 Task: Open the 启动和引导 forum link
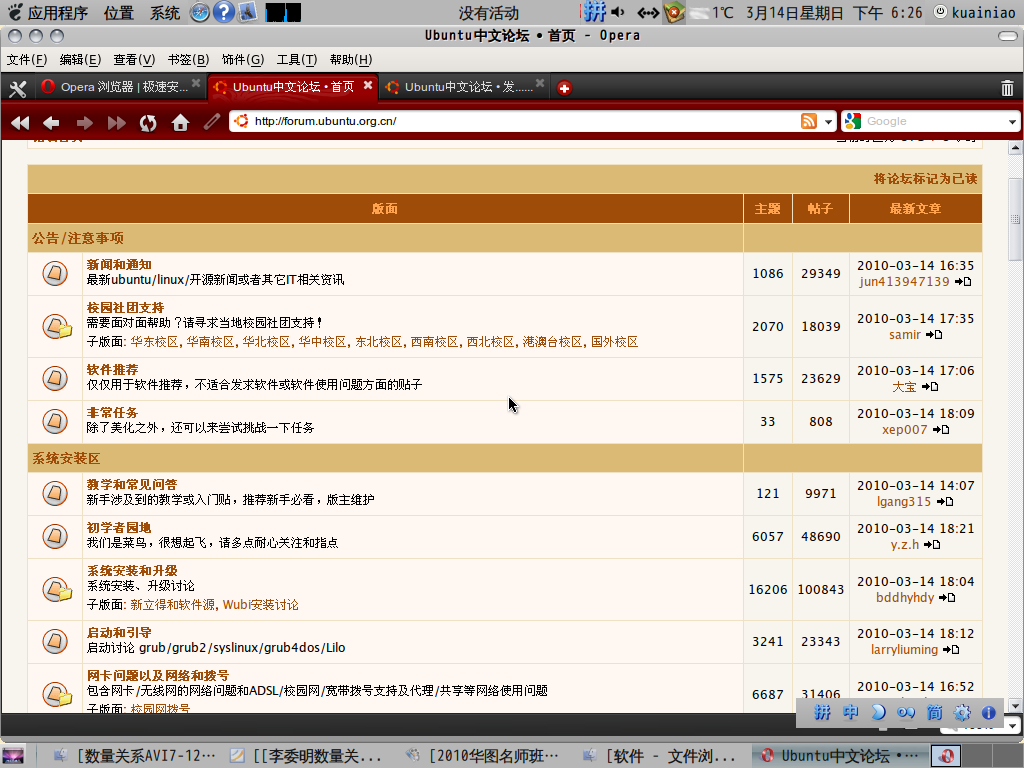click(x=119, y=633)
